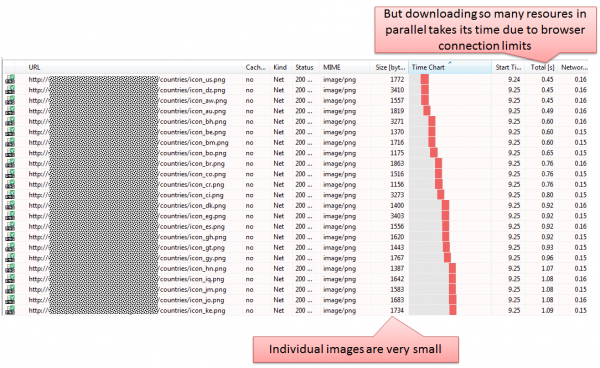Click the red time chart bar for icon_ke.png
Screen dimensions: 600x368
[453, 311]
